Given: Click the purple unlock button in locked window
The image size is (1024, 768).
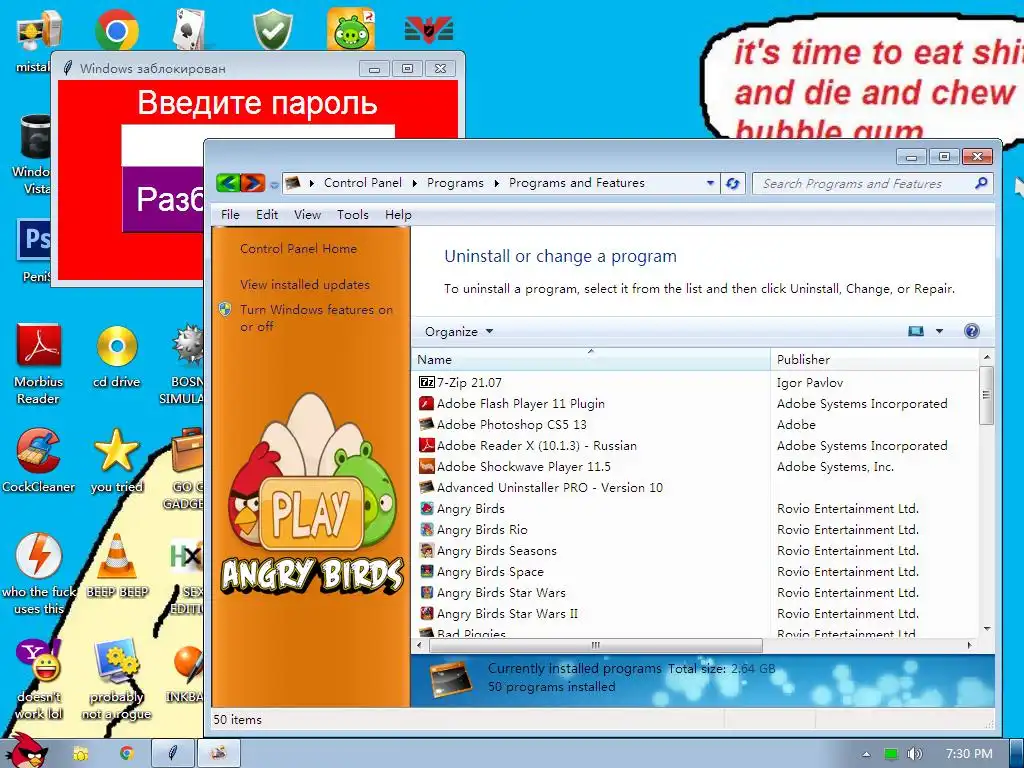Looking at the screenshot, I should tap(163, 199).
